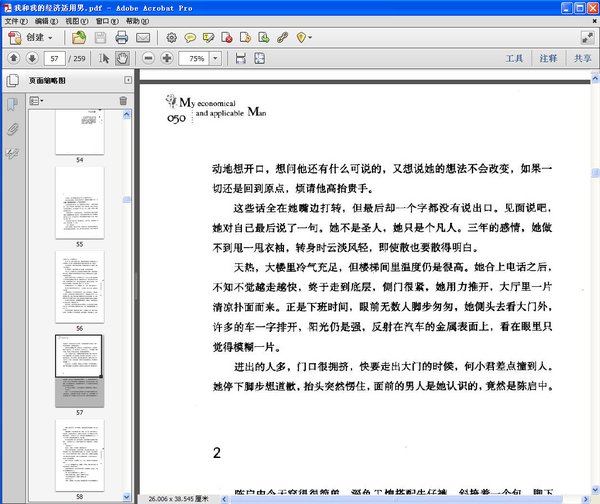Click the Create PDF icon

15,38
